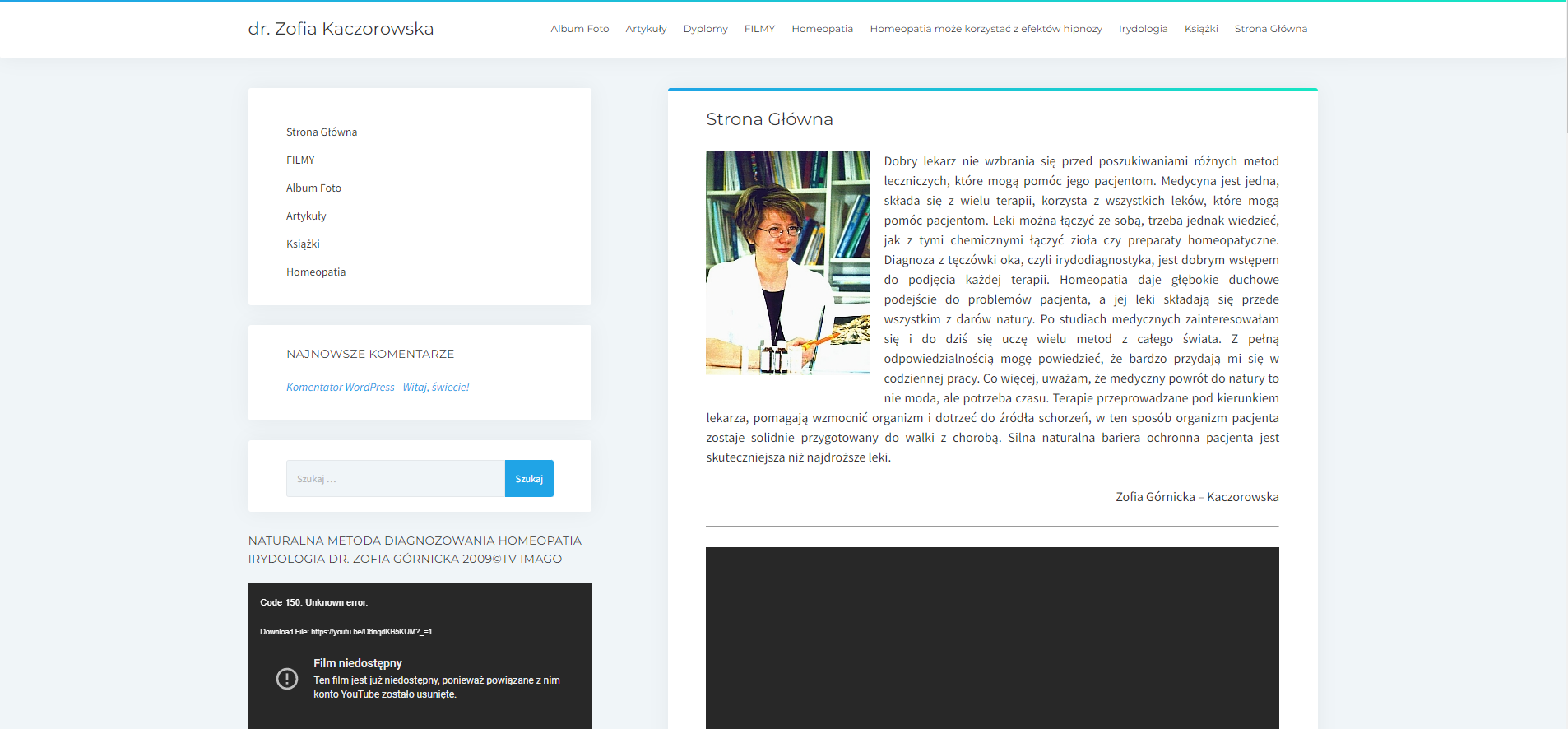The width and height of the screenshot is (1568, 729).
Task: Open Artykuły in top navigation
Action: pos(646,29)
